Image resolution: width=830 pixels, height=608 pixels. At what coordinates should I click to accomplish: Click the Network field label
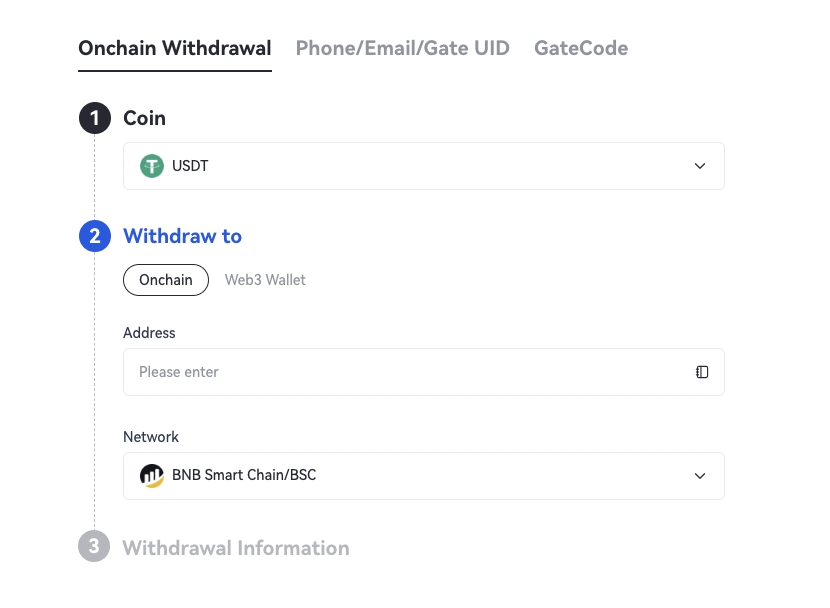coord(151,437)
